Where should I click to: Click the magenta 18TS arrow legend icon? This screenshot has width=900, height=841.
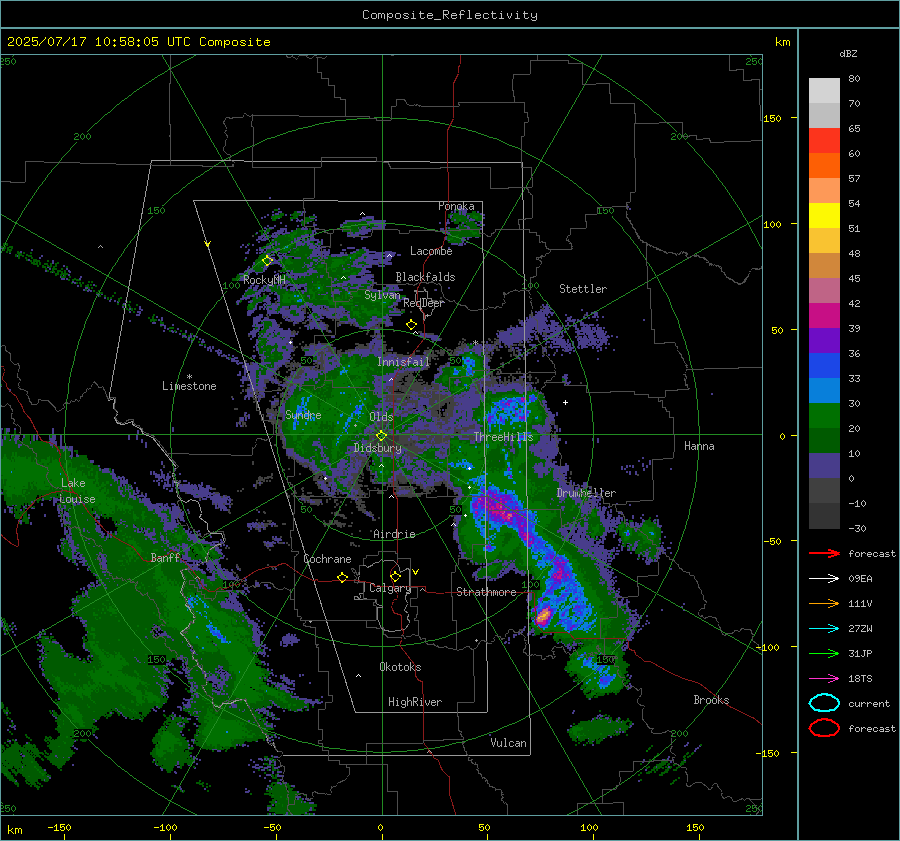pyautogui.click(x=824, y=679)
